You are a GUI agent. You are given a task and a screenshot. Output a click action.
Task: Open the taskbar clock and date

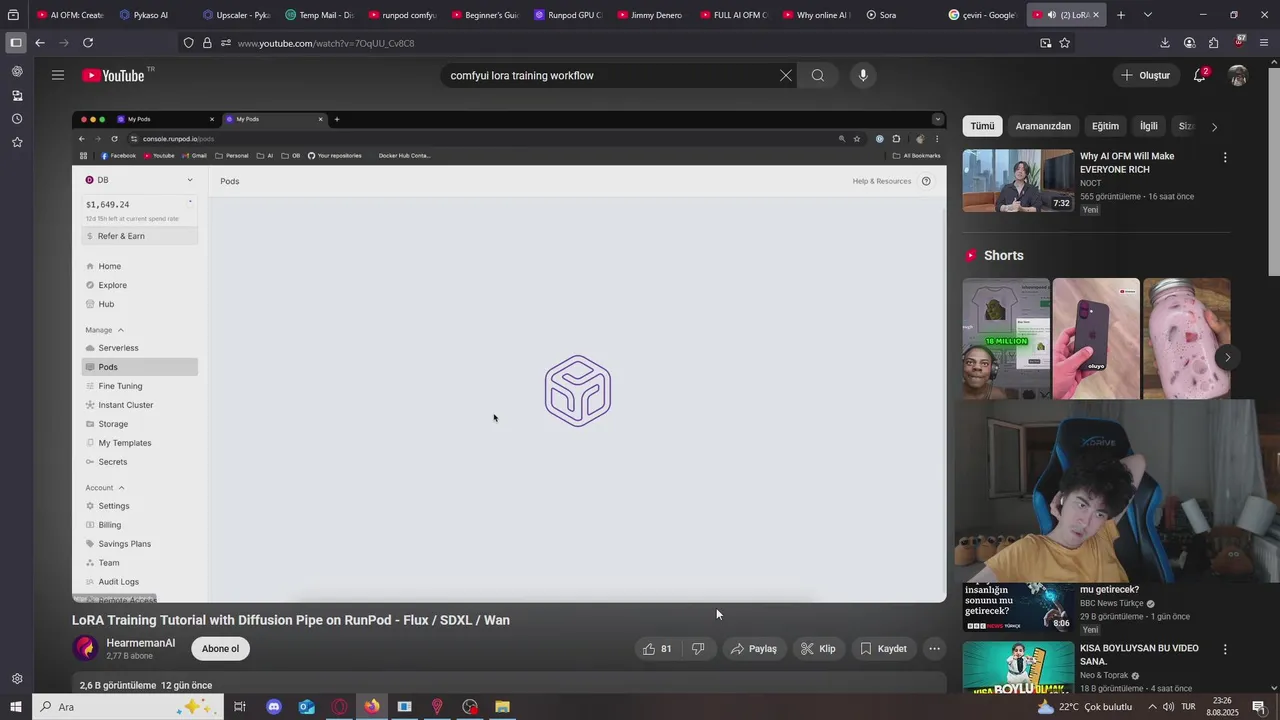point(1222,707)
